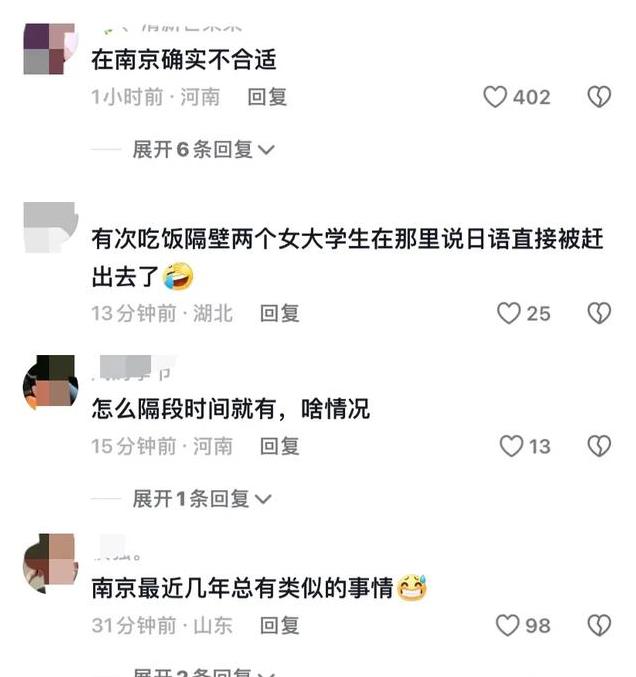Reply to the 13分钟前 湖北 comment
The image size is (636, 677).
pyautogui.click(x=280, y=313)
